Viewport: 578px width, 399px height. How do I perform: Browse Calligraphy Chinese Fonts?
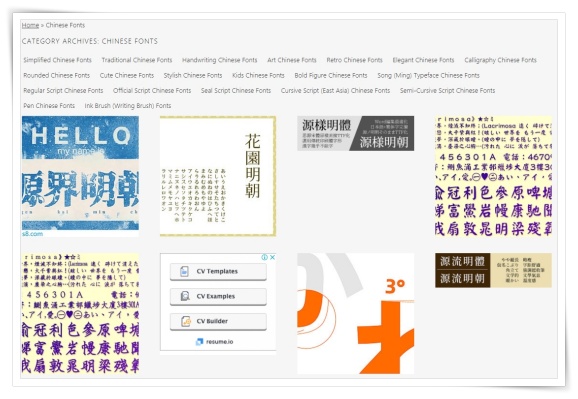[500, 60]
